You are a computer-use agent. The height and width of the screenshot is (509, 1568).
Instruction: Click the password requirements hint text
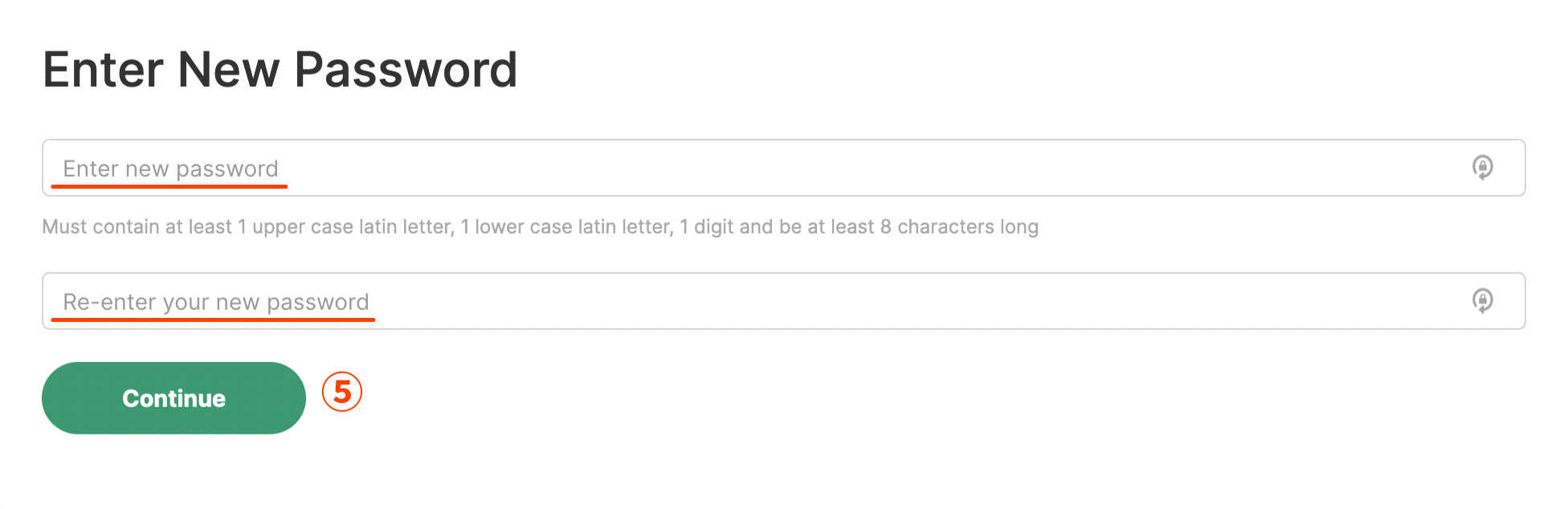click(540, 227)
